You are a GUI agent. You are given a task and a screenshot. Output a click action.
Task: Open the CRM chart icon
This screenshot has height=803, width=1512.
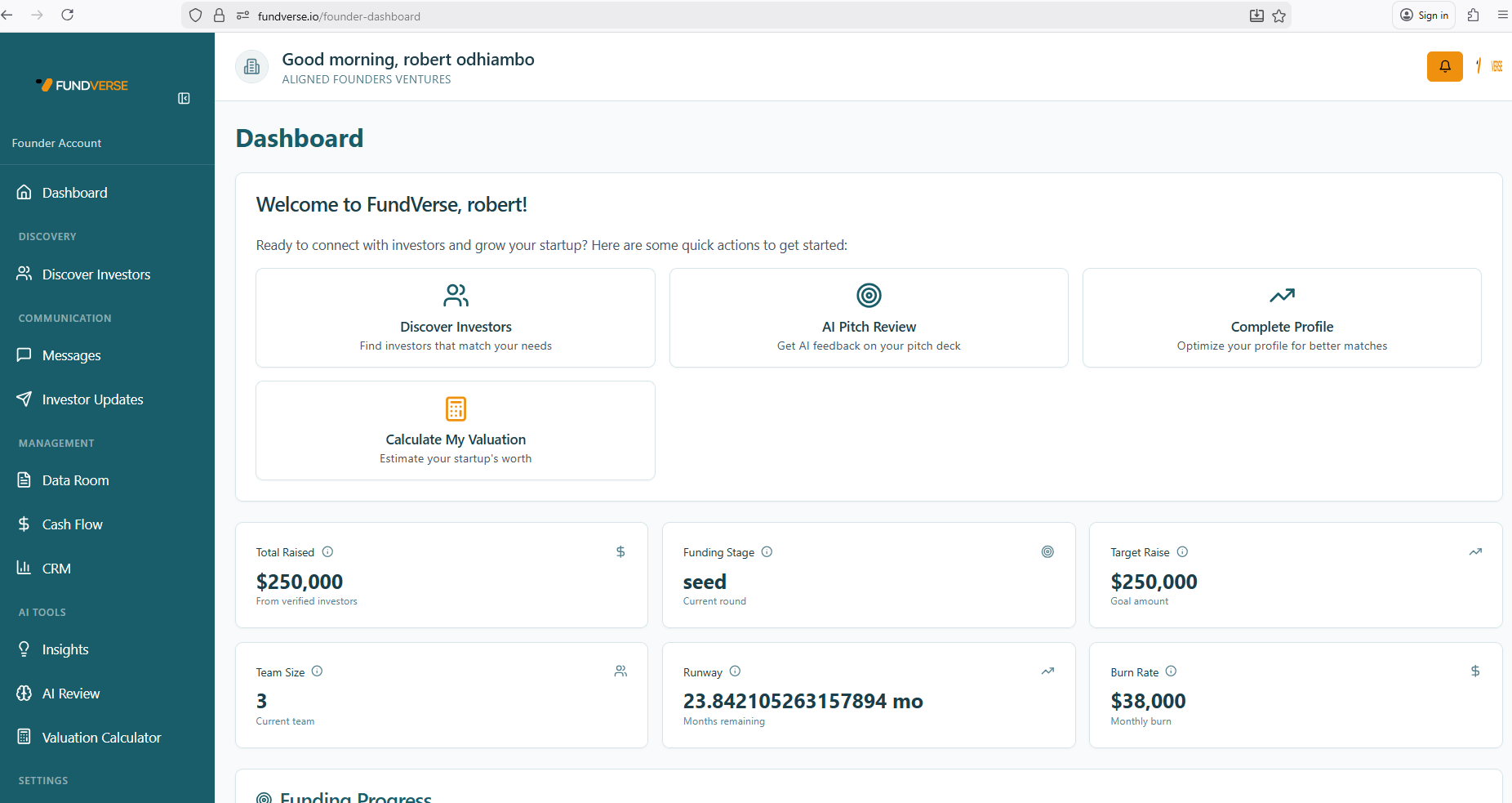[24, 568]
